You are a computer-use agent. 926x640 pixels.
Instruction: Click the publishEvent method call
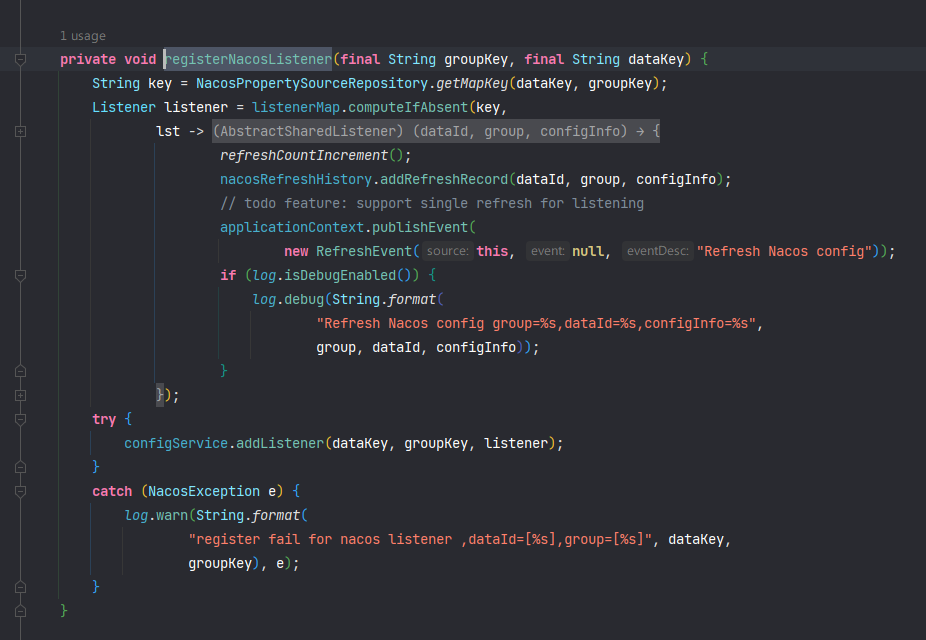[x=420, y=227]
